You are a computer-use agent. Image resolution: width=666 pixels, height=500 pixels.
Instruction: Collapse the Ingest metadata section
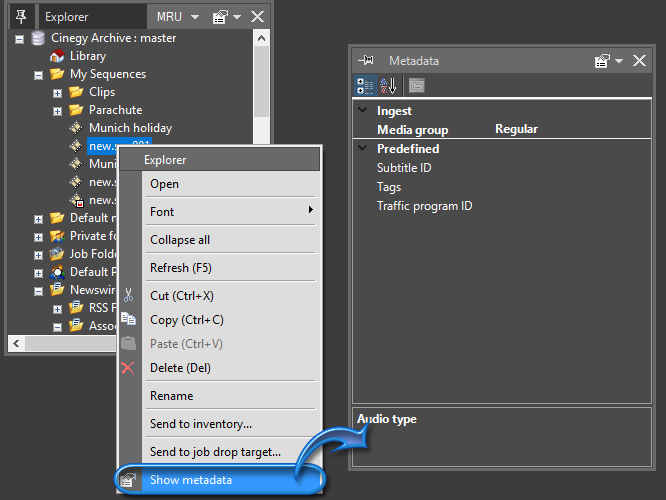363,111
